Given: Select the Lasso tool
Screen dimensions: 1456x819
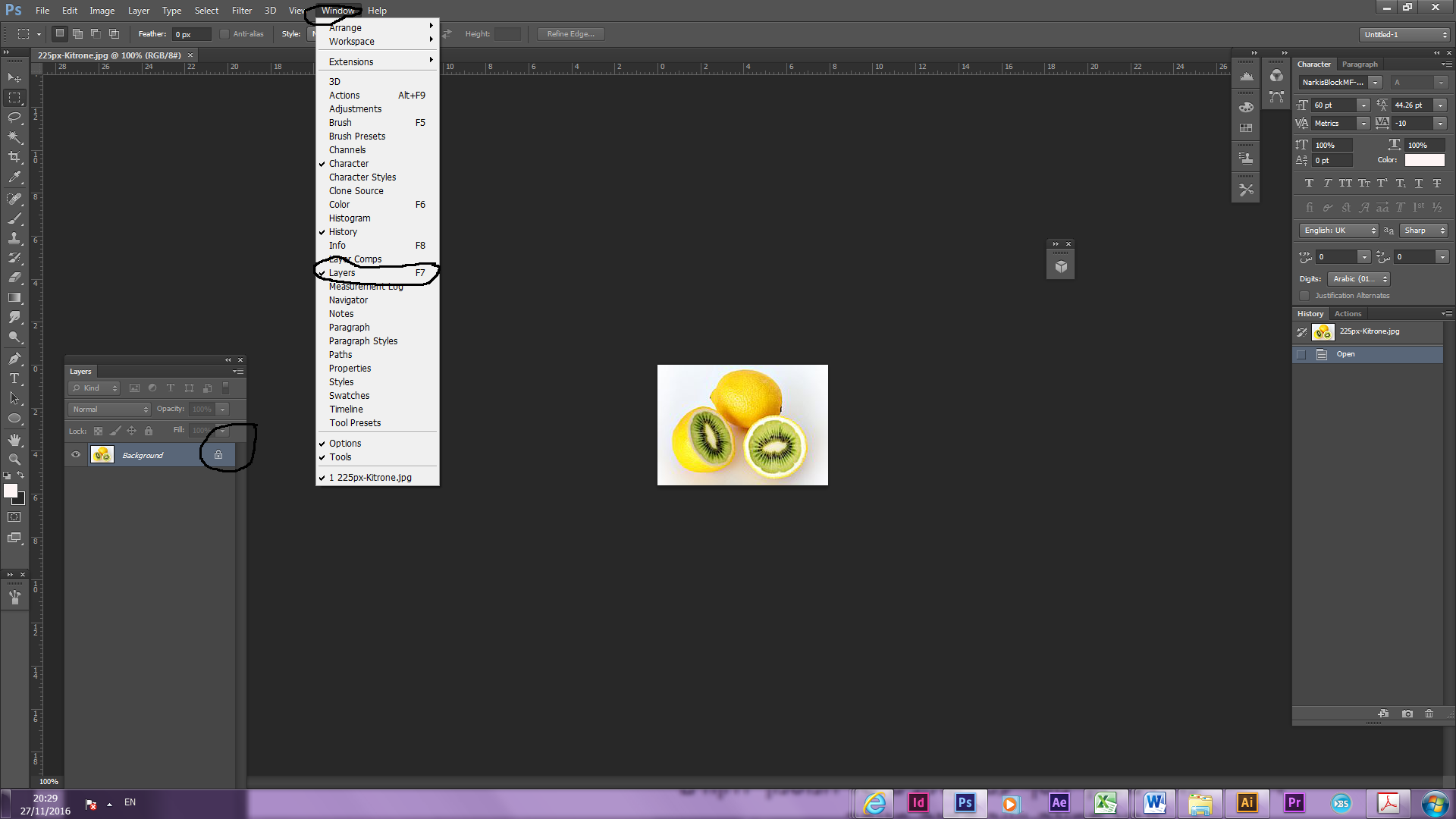Looking at the screenshot, I should (x=14, y=118).
